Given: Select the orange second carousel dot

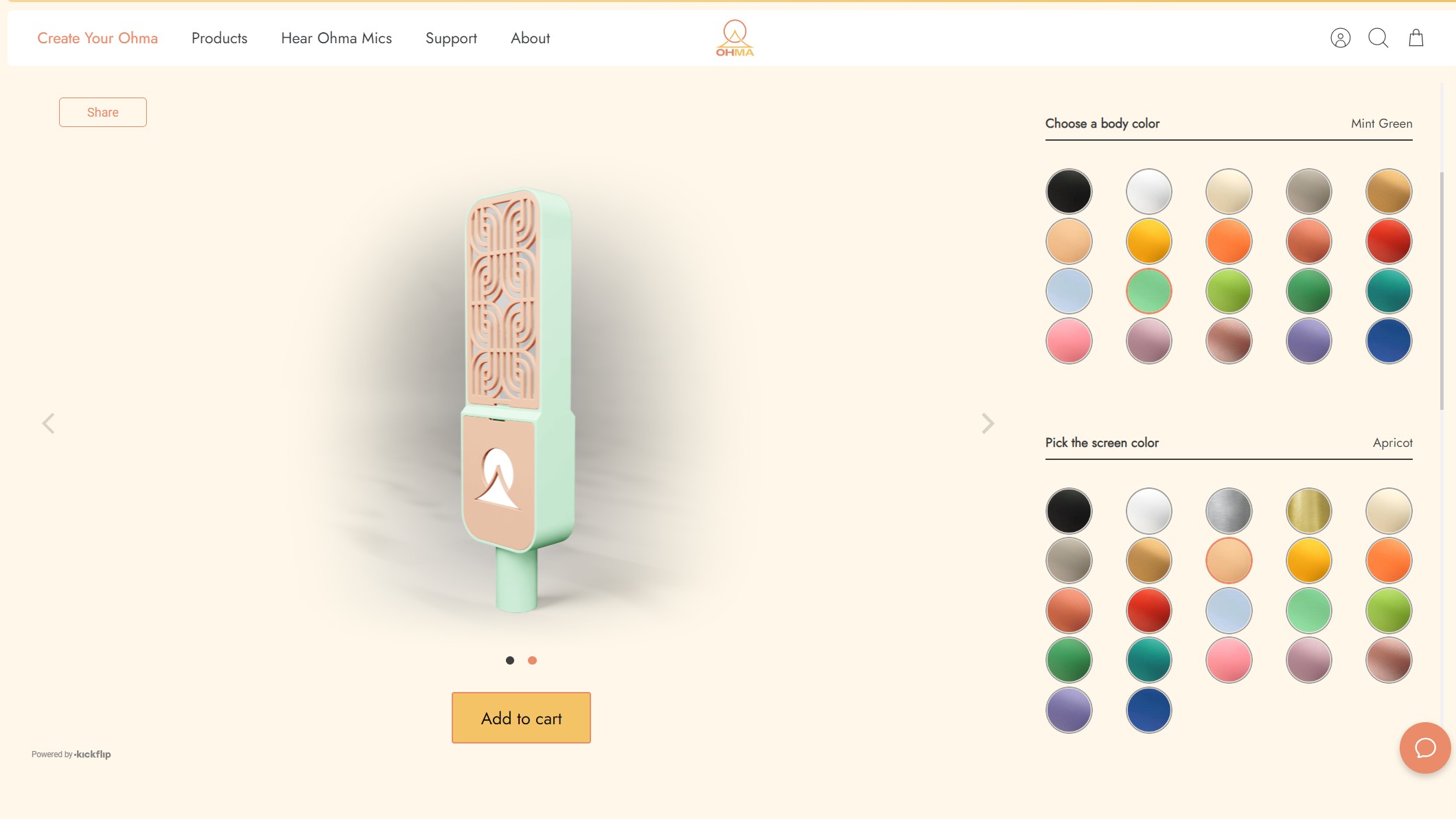Looking at the screenshot, I should [x=532, y=660].
